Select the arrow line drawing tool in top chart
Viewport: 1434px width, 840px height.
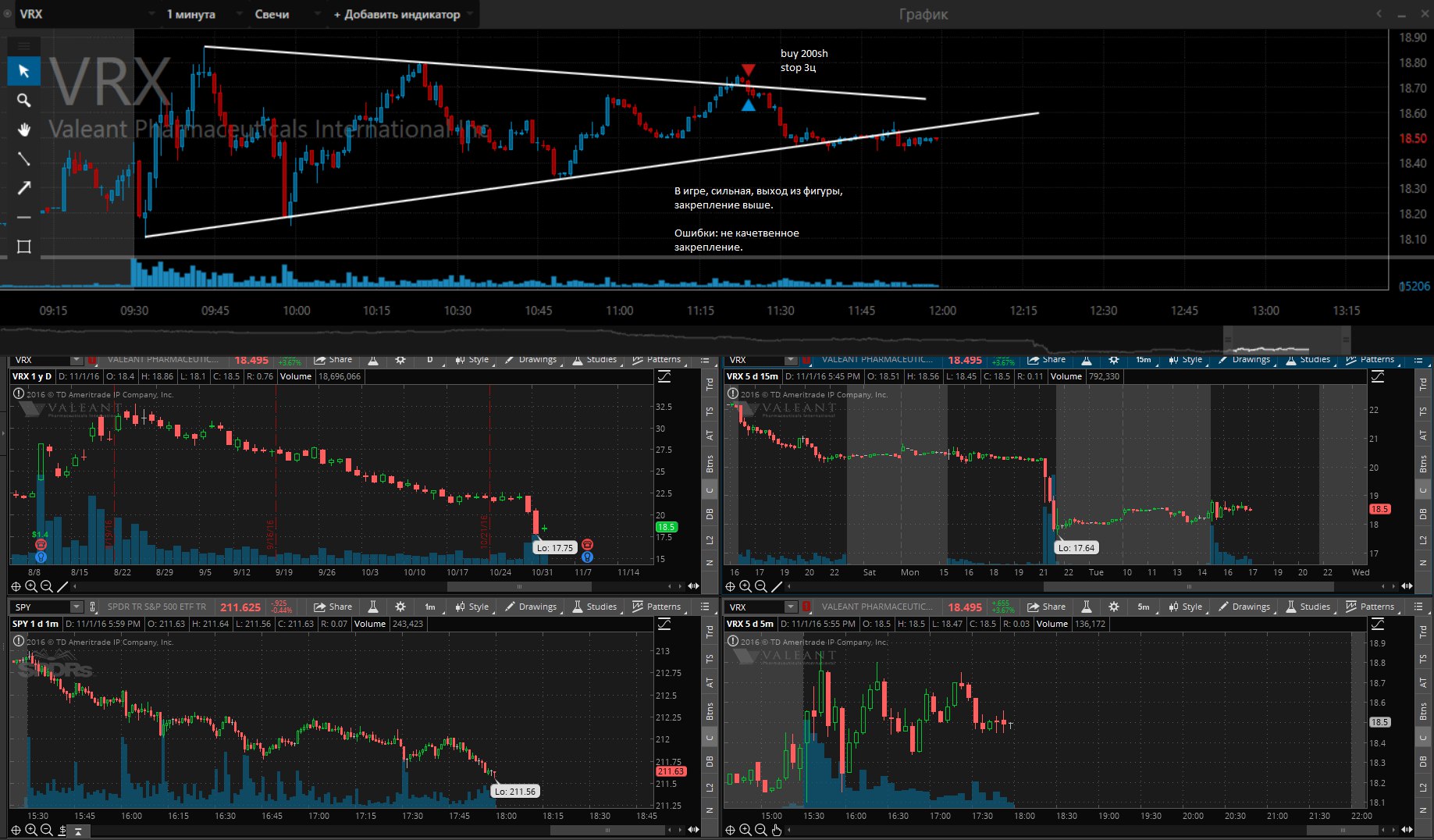pyautogui.click(x=23, y=187)
